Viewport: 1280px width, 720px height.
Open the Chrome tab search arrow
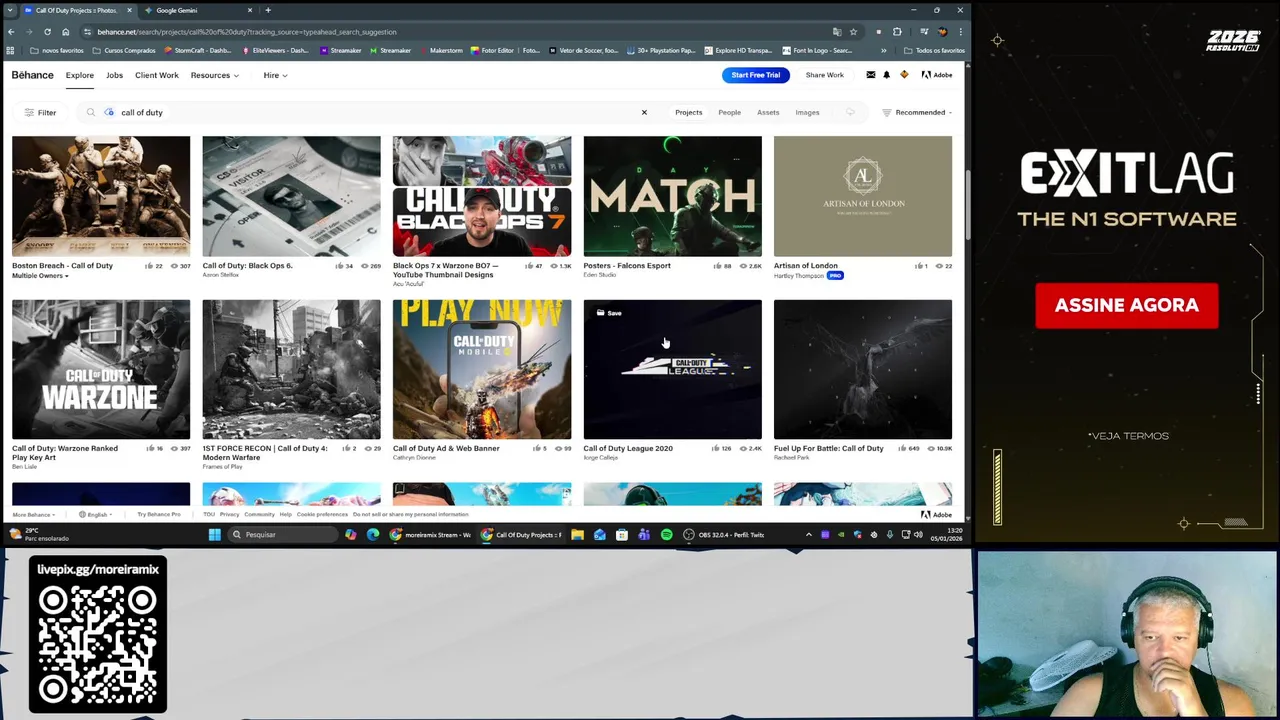10,10
